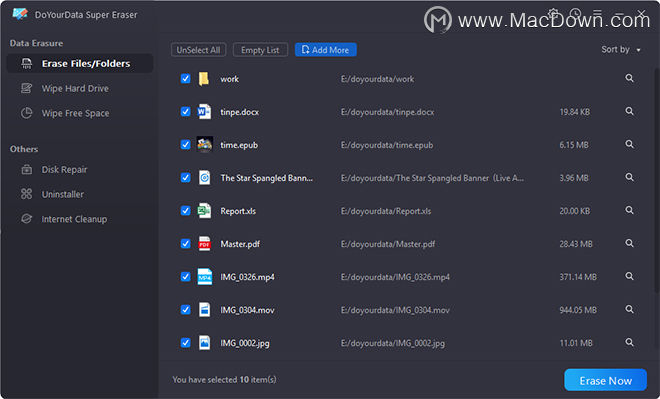
Task: Uncheck the work folder checkbox
Action: (186, 79)
